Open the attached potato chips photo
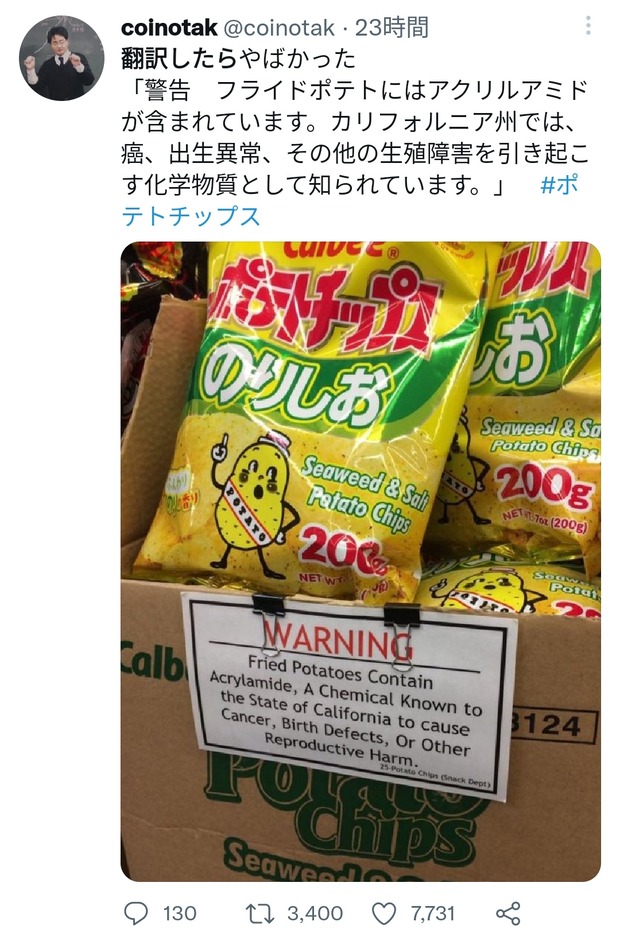This screenshot has height=937, width=620. click(x=361, y=561)
